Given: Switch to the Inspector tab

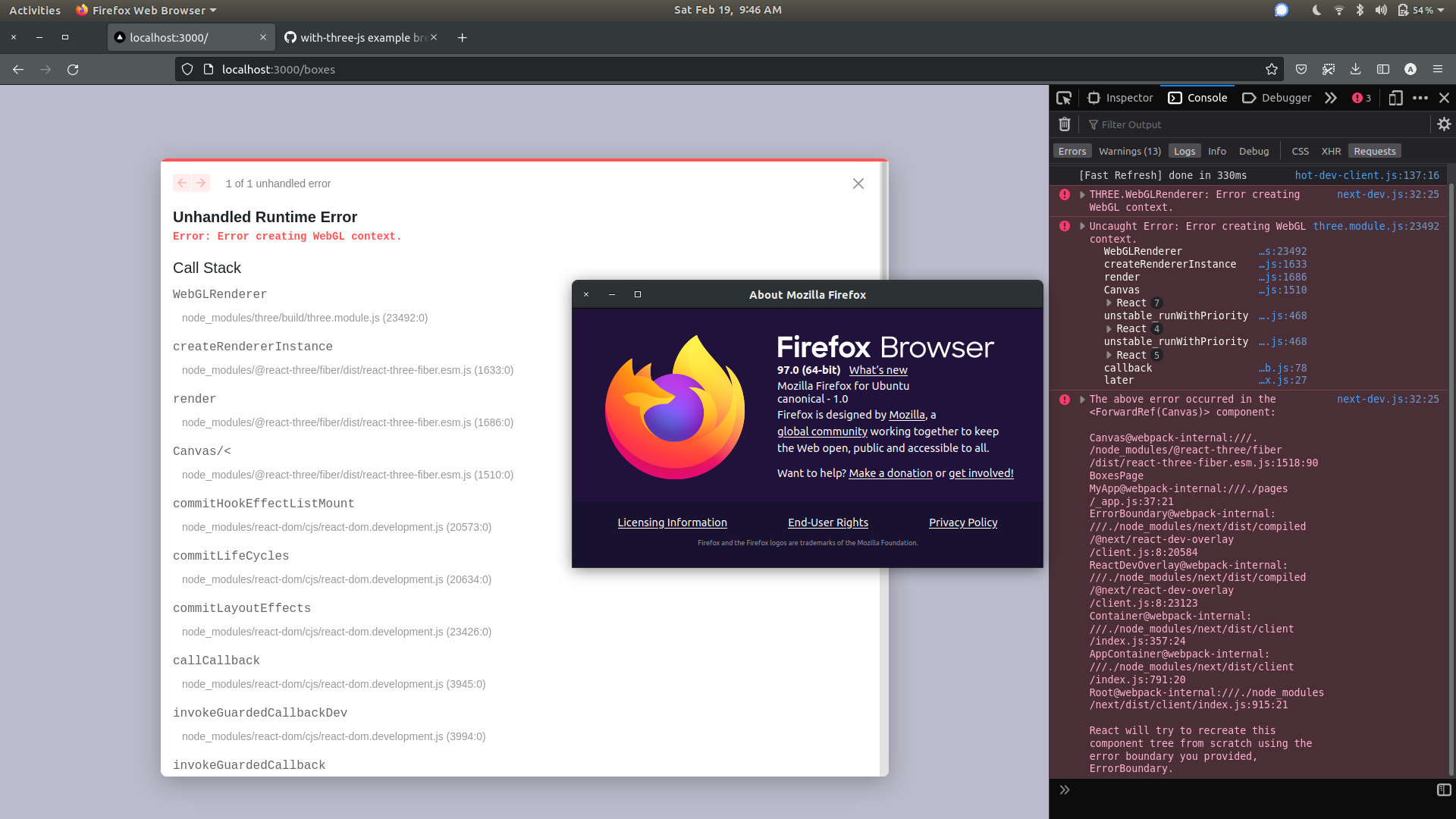Looking at the screenshot, I should pyautogui.click(x=1120, y=98).
